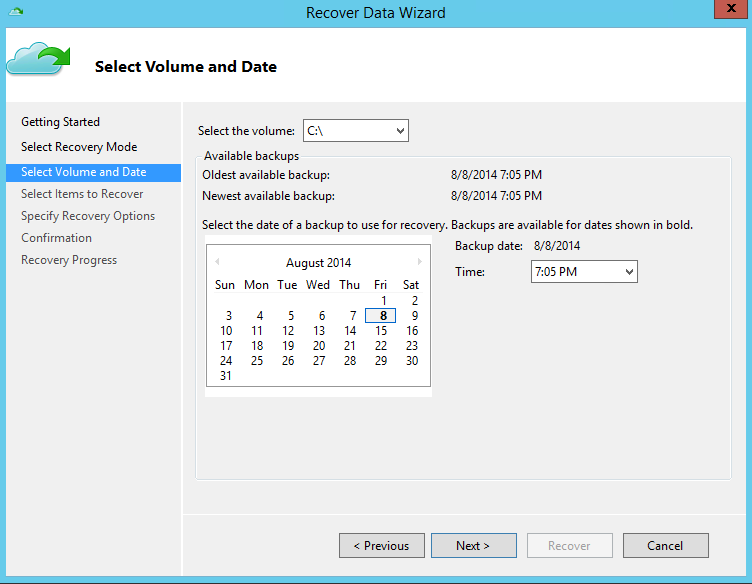752x584 pixels.
Task: Select August 26 in the calendar
Action: (288, 361)
